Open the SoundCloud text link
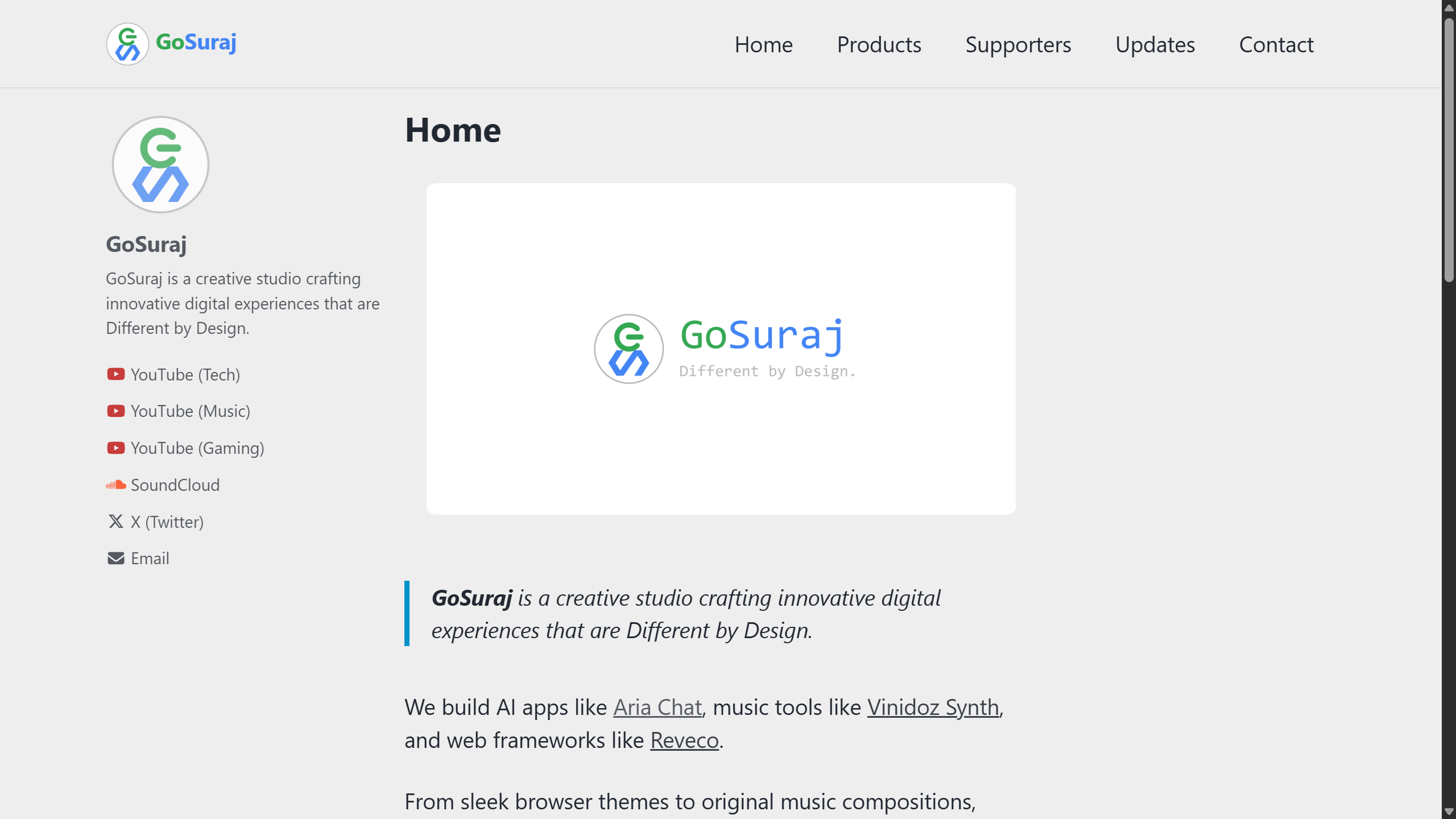This screenshot has width=1456, height=819. pos(175,485)
